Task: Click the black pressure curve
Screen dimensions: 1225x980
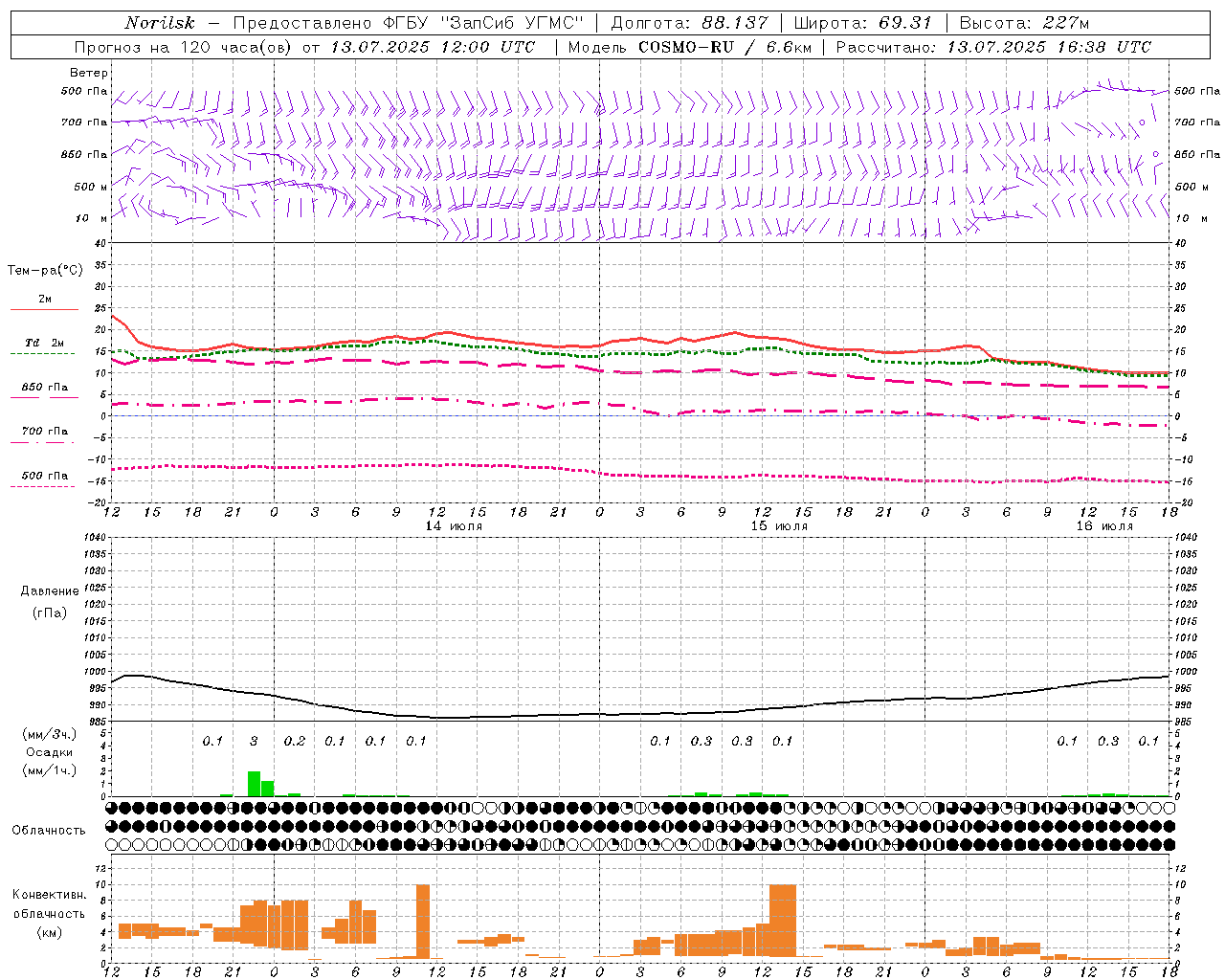Action: (x=641, y=713)
